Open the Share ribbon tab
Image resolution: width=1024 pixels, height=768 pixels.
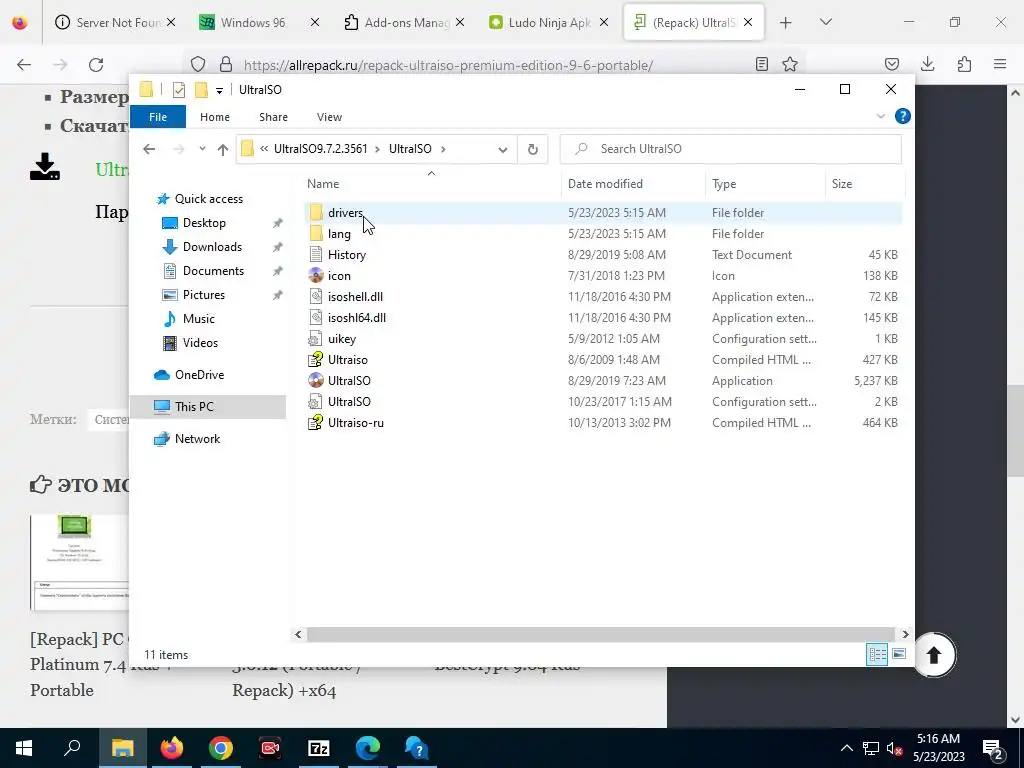tap(273, 117)
